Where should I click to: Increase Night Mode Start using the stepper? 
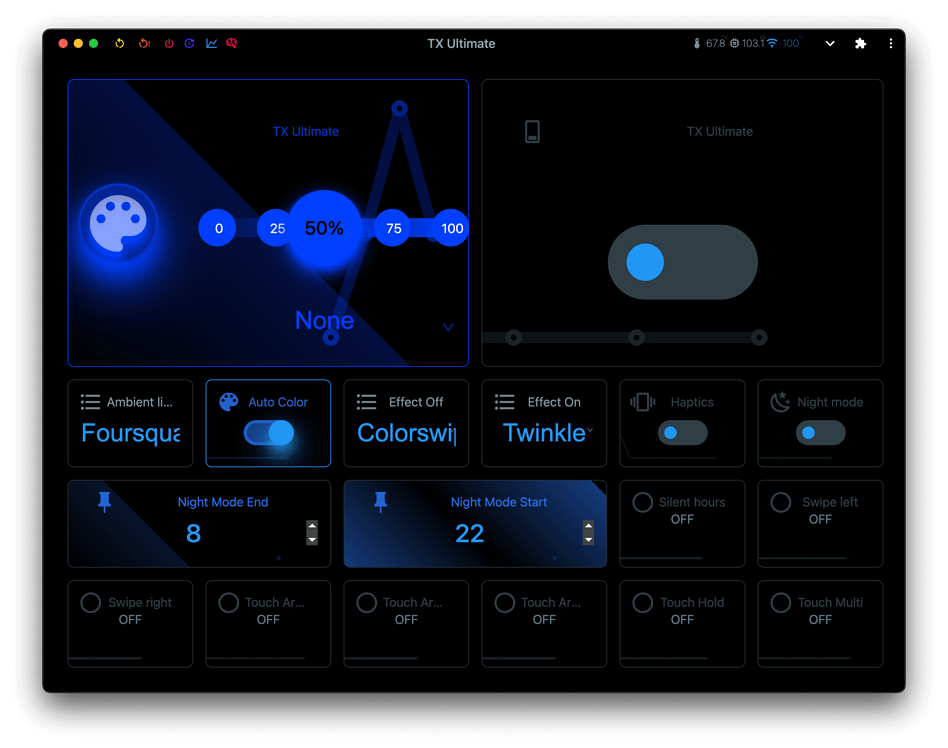(x=586, y=528)
